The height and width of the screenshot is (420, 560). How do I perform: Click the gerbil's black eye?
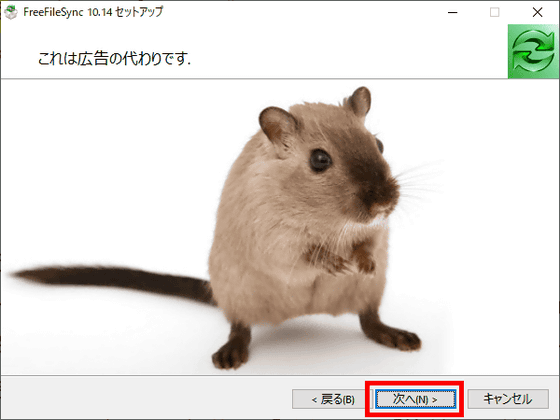tap(320, 160)
